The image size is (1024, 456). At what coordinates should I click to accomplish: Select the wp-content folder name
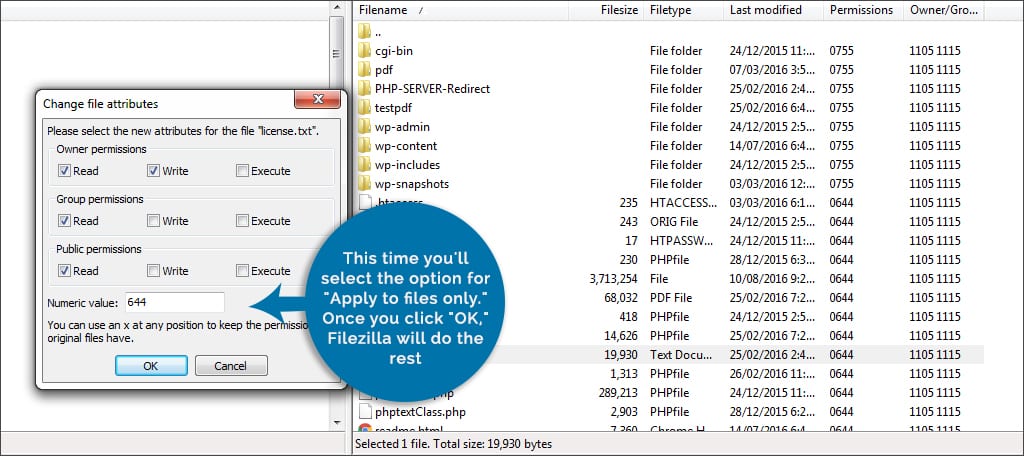coord(406,145)
